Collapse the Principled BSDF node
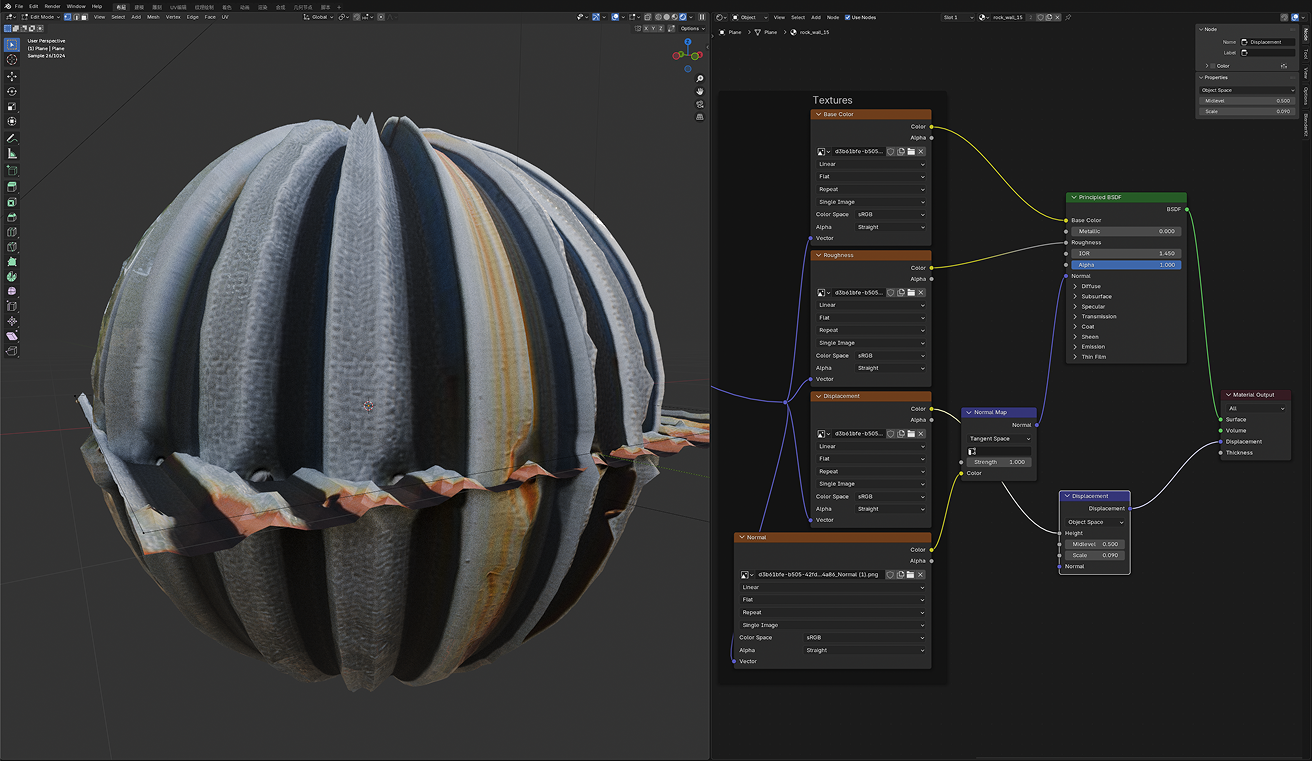 pos(1073,198)
